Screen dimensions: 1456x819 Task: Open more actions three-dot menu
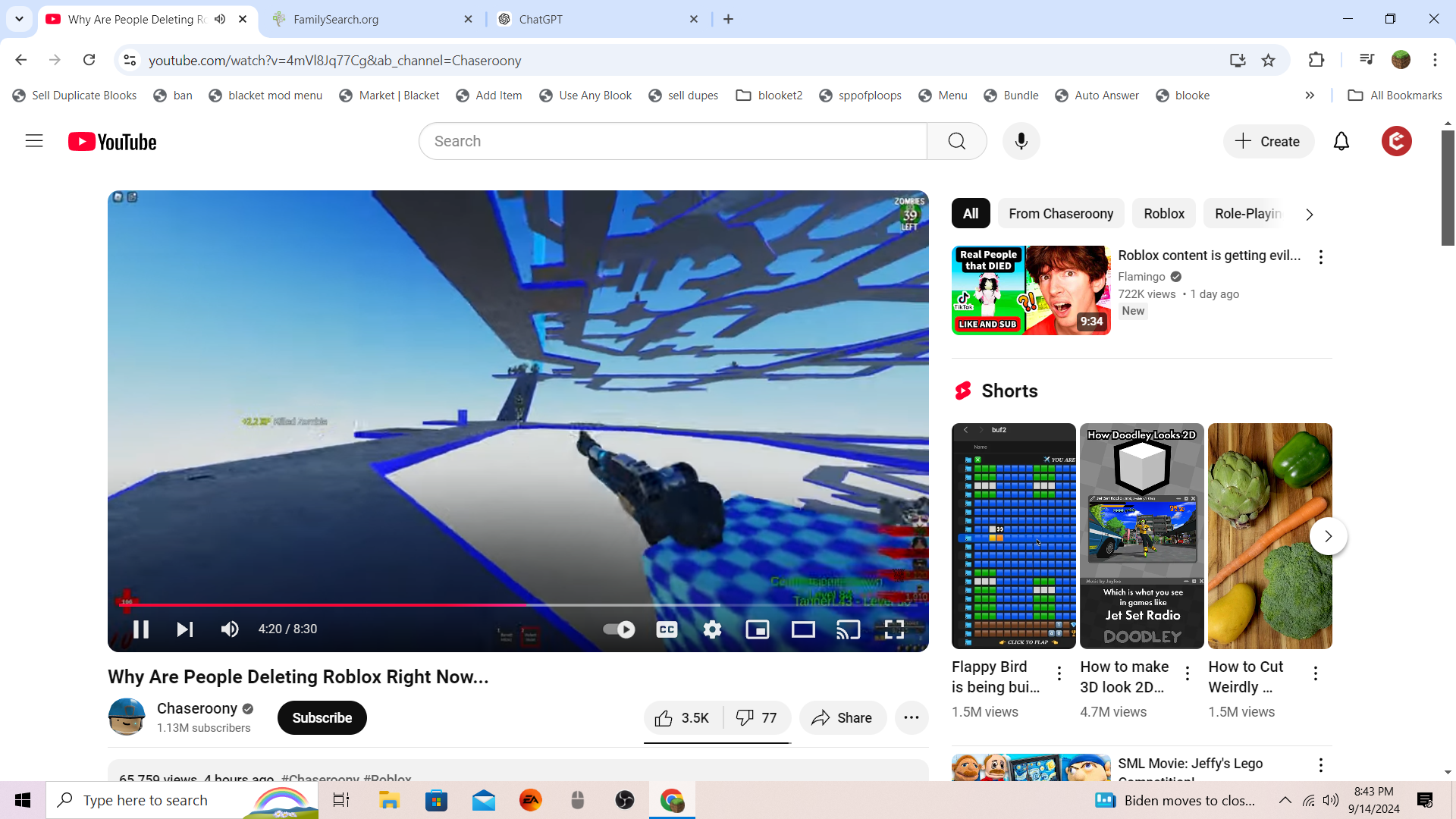tap(912, 718)
